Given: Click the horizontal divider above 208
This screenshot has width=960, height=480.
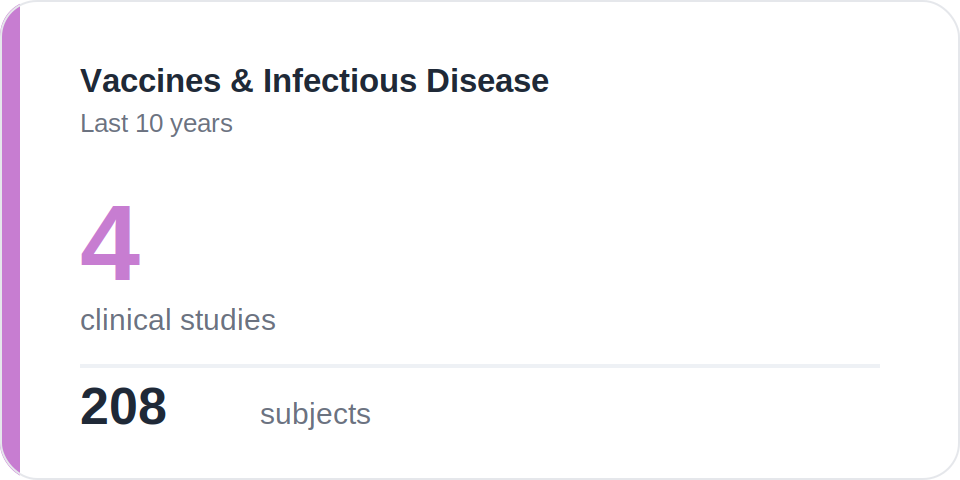Looking at the screenshot, I should (480, 366).
